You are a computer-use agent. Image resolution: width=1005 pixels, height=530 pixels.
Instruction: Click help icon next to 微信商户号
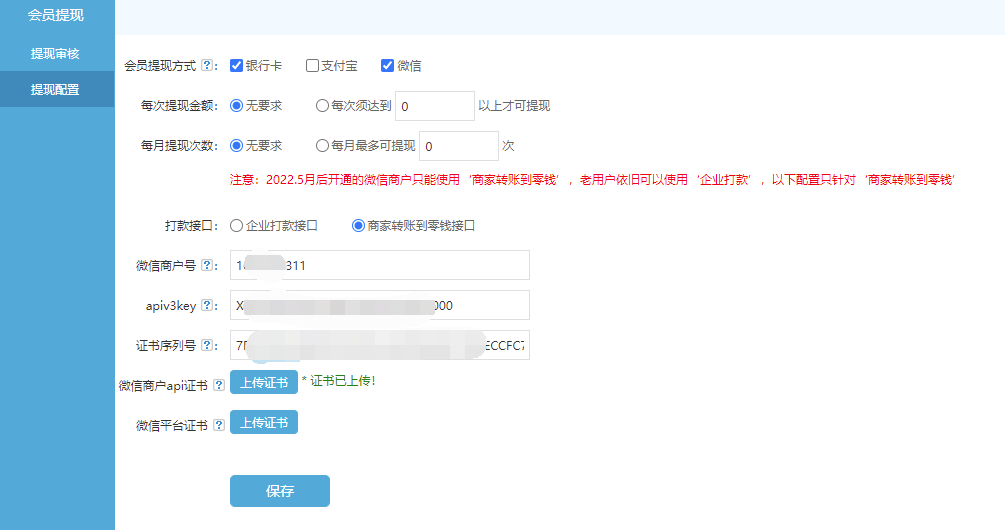[x=207, y=266]
